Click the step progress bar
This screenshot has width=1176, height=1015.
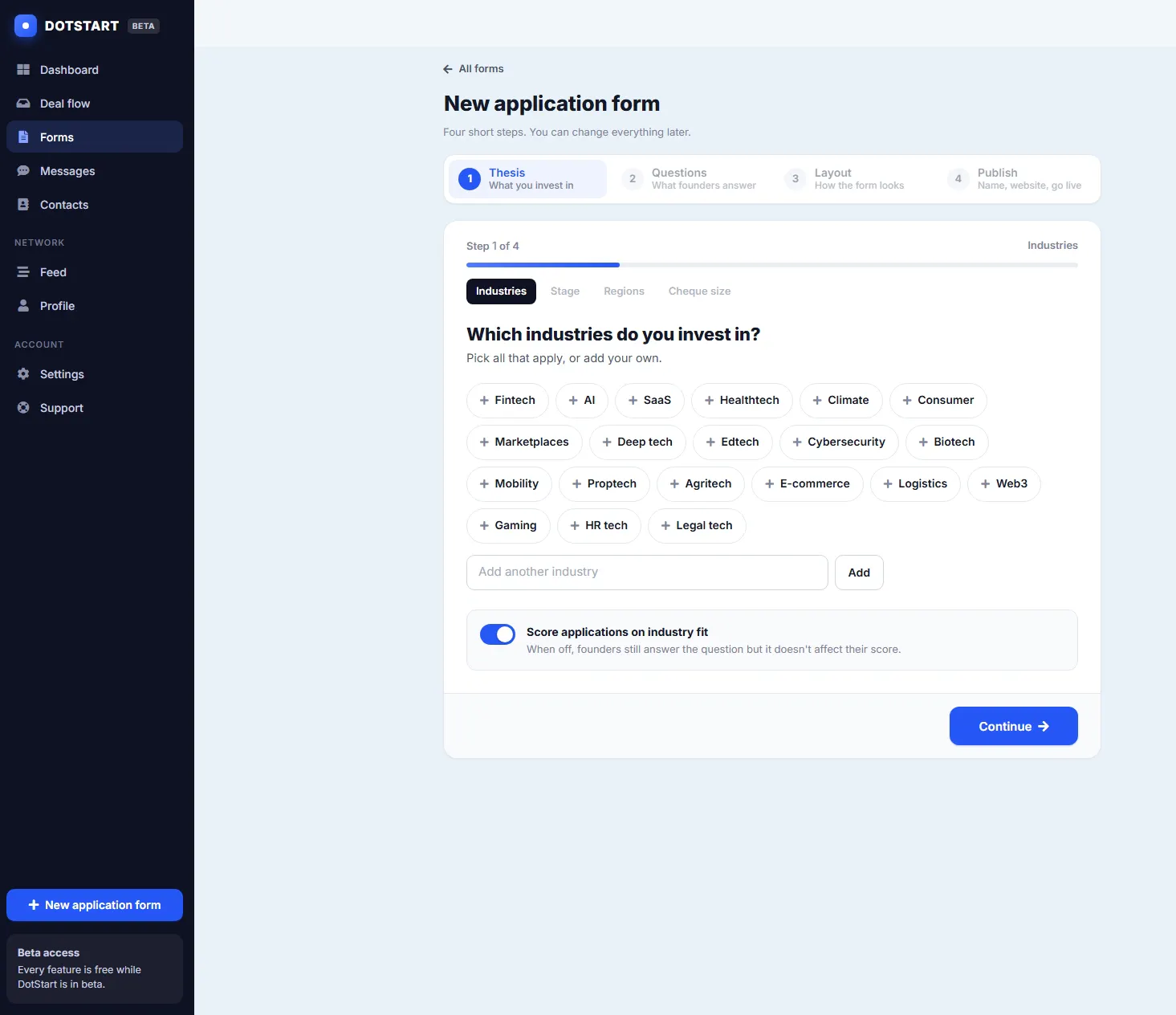pos(772,265)
